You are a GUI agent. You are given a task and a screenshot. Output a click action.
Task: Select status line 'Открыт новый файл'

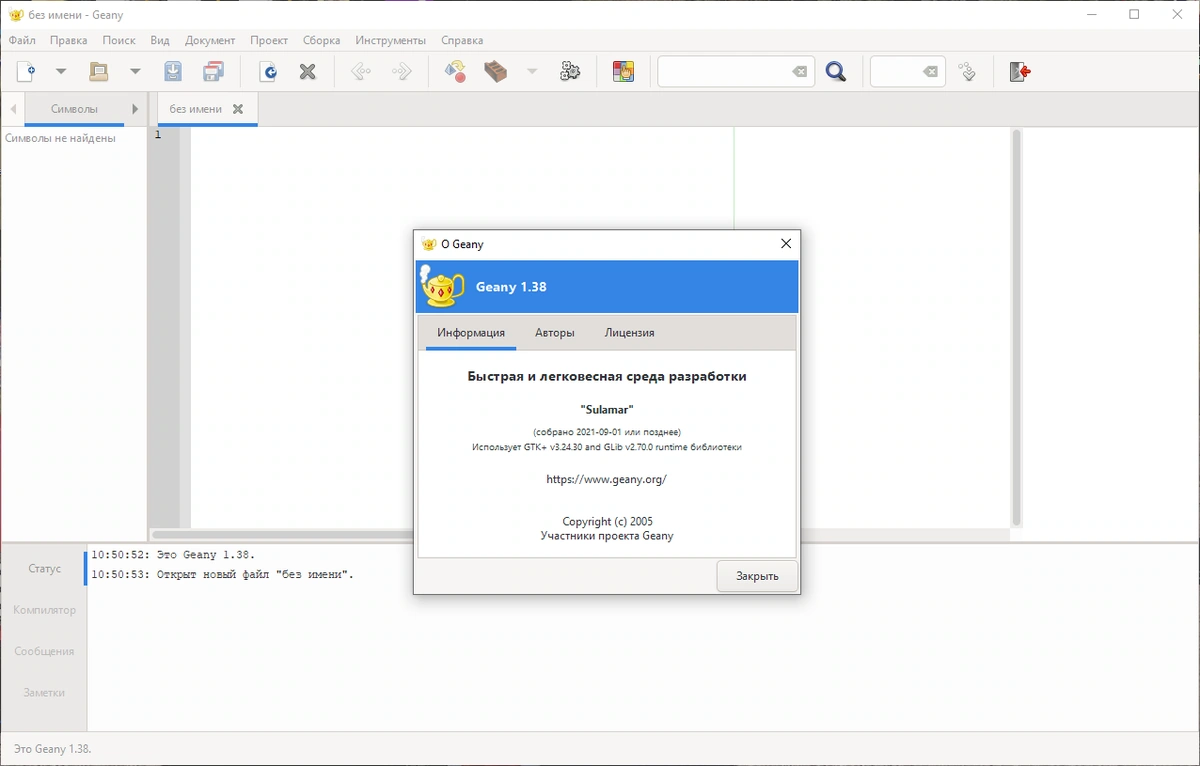click(x=223, y=575)
